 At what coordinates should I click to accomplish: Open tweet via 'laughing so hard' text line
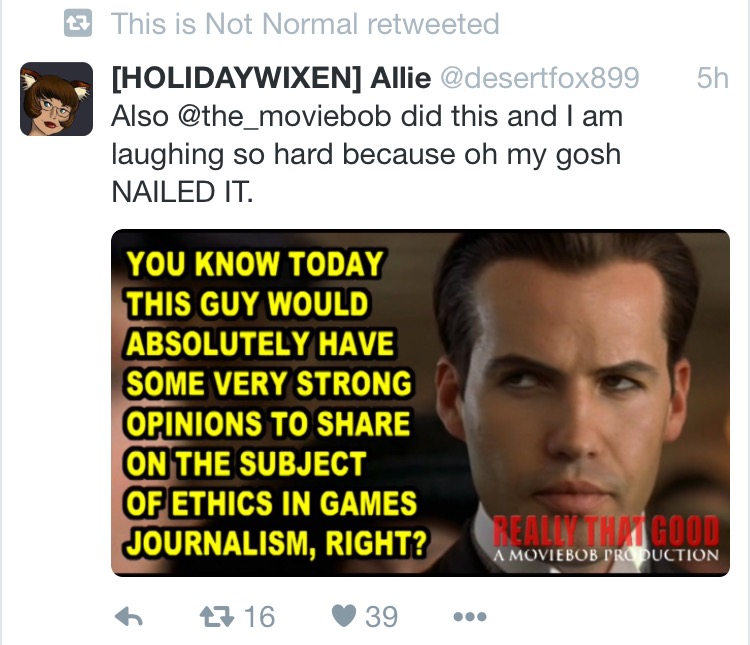[366, 155]
